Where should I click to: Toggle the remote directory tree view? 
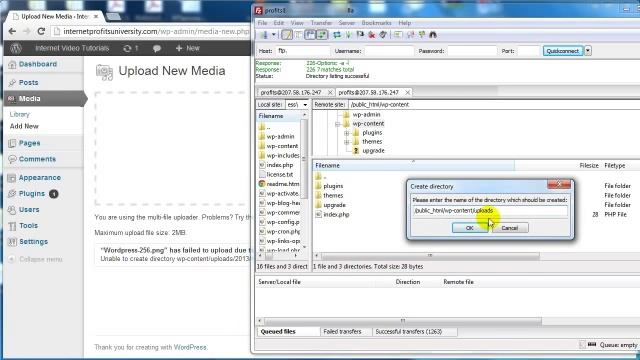(x=310, y=35)
